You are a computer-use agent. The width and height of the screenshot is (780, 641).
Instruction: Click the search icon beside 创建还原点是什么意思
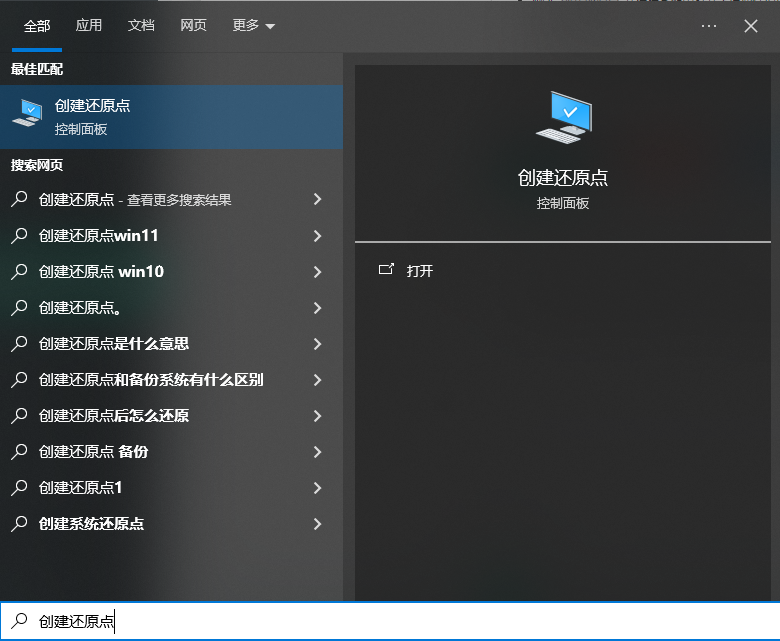(x=19, y=344)
